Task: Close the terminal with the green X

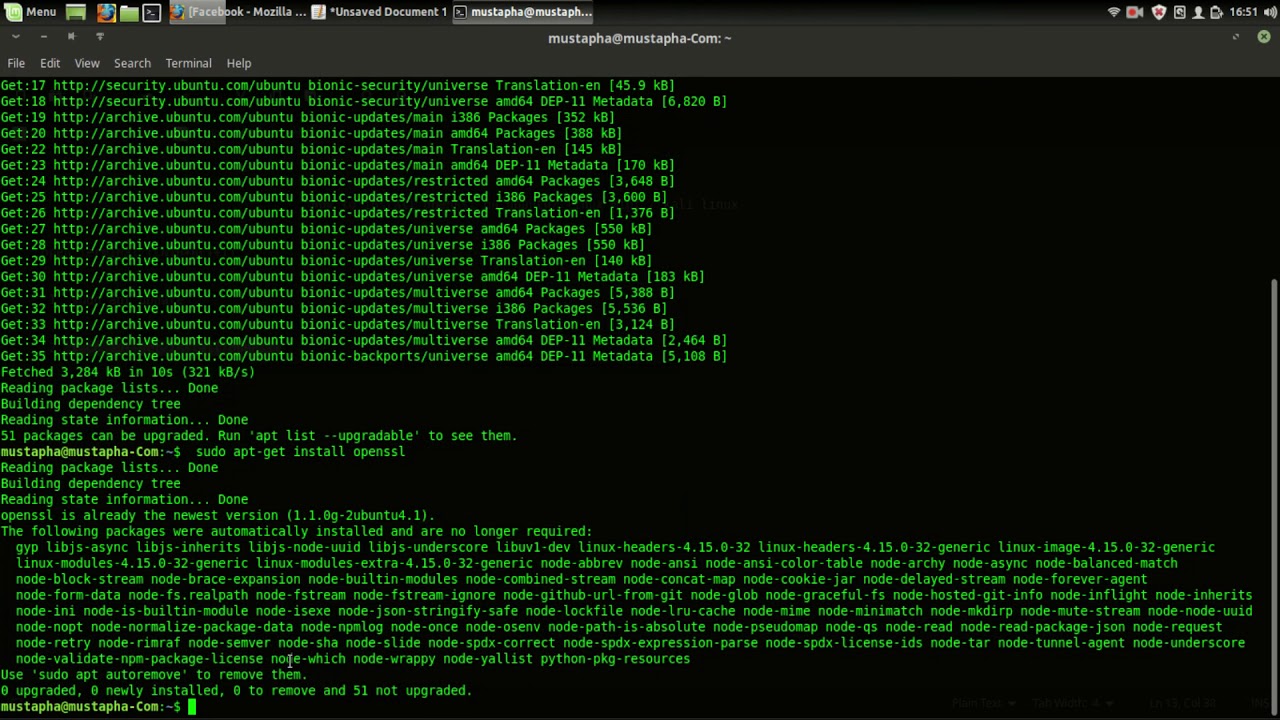Action: pyautogui.click(x=1264, y=37)
